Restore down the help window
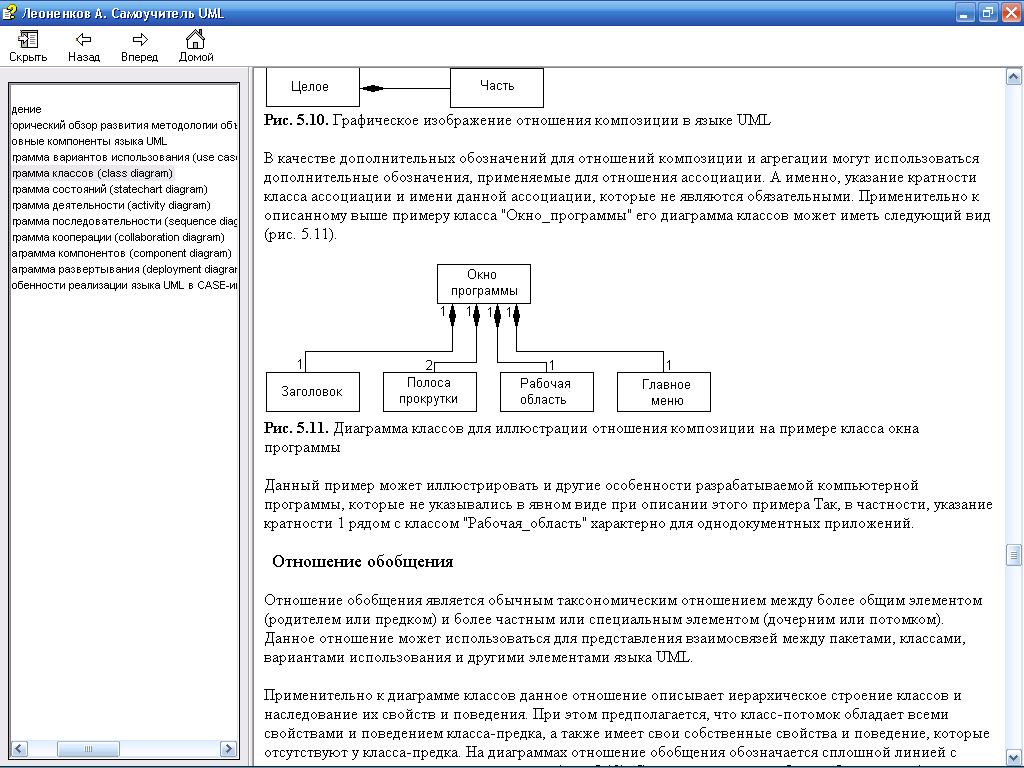 coord(988,12)
